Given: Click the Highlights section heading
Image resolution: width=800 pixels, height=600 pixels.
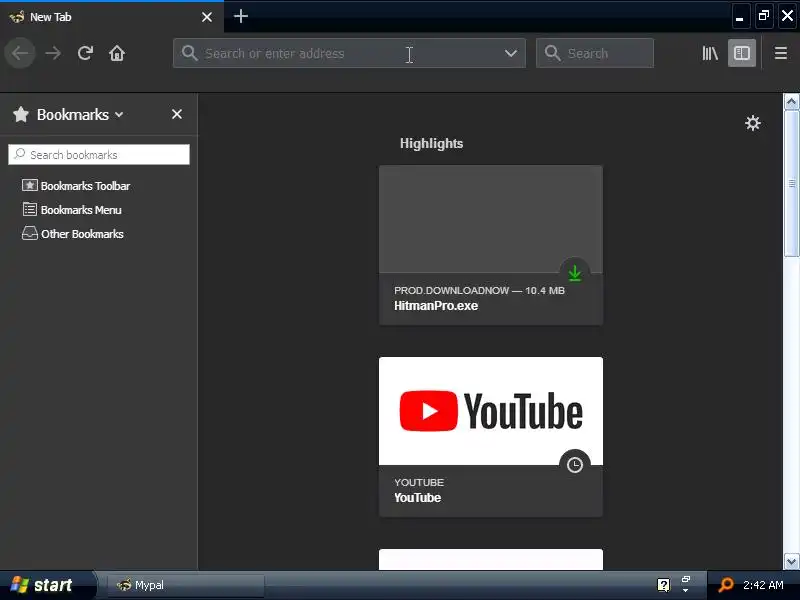Looking at the screenshot, I should (431, 143).
